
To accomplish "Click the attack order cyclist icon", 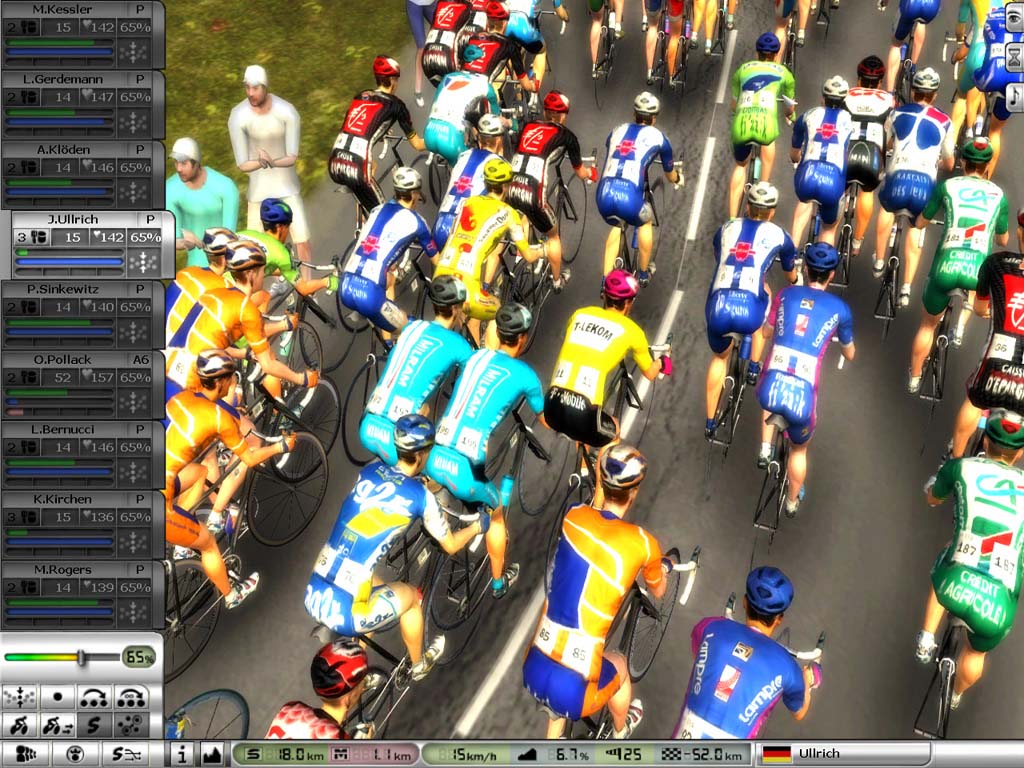I will point(20,725).
